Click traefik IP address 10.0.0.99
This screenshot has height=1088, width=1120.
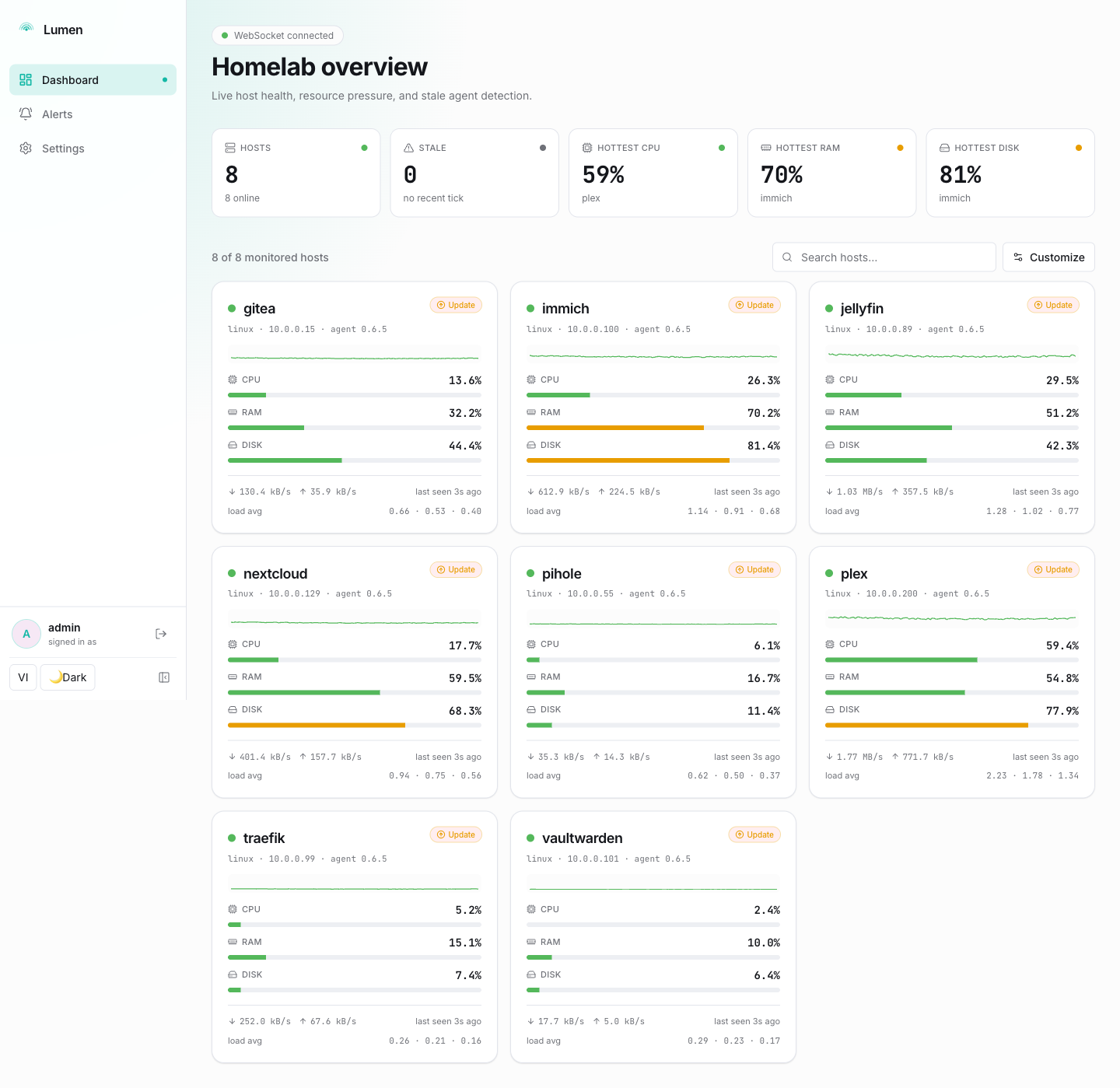292,859
